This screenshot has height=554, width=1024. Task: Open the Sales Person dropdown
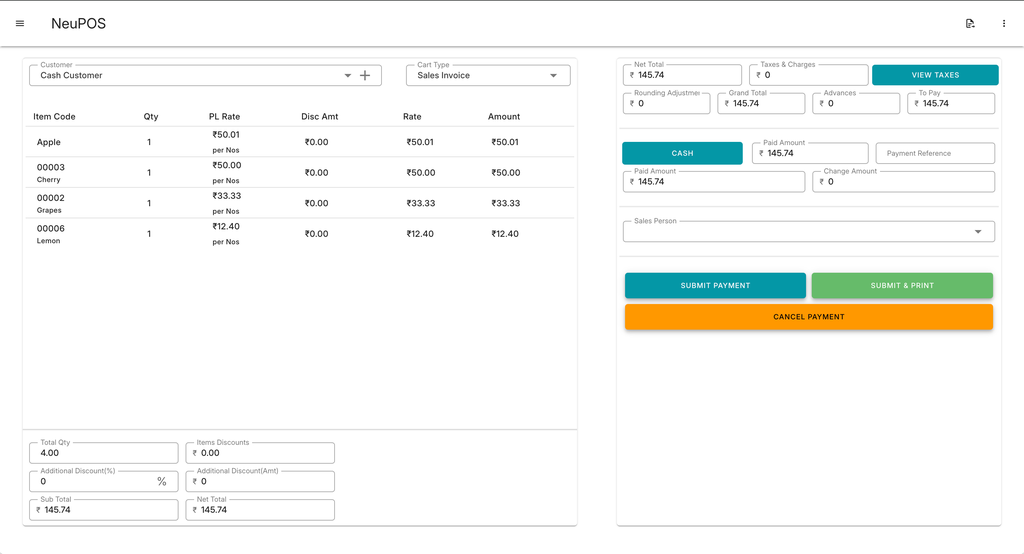click(x=808, y=231)
